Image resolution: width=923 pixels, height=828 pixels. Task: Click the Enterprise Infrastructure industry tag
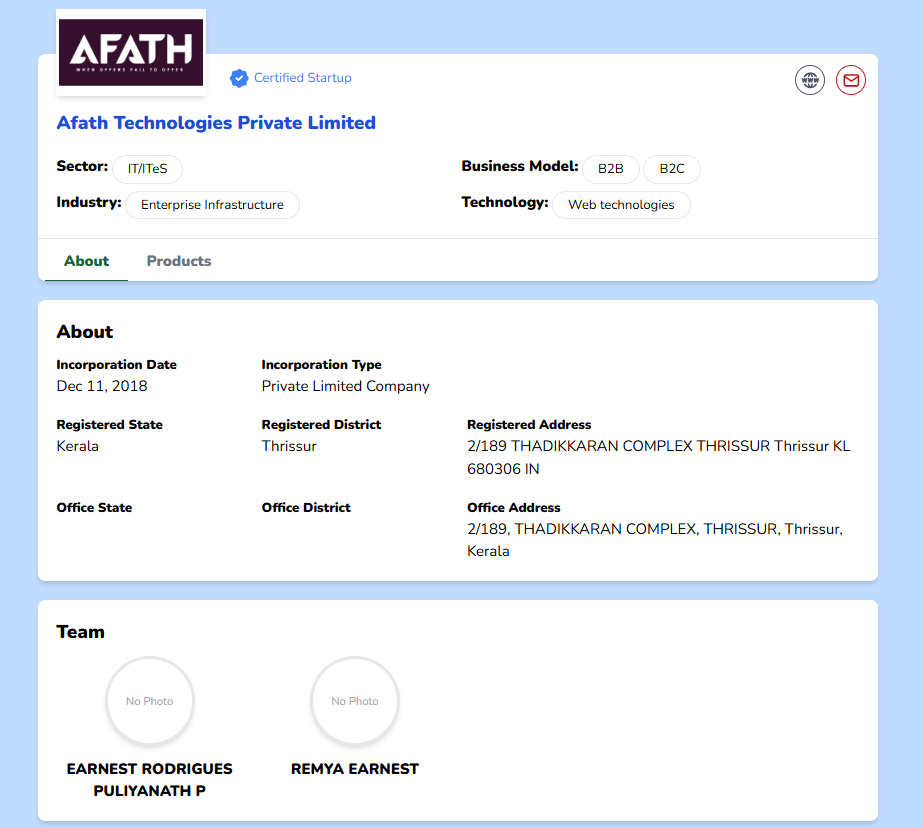click(212, 205)
